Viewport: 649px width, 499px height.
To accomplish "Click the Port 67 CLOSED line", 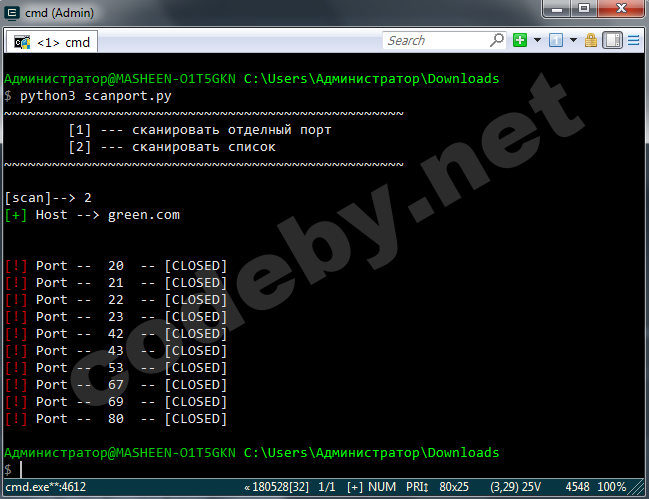I will click(x=116, y=384).
